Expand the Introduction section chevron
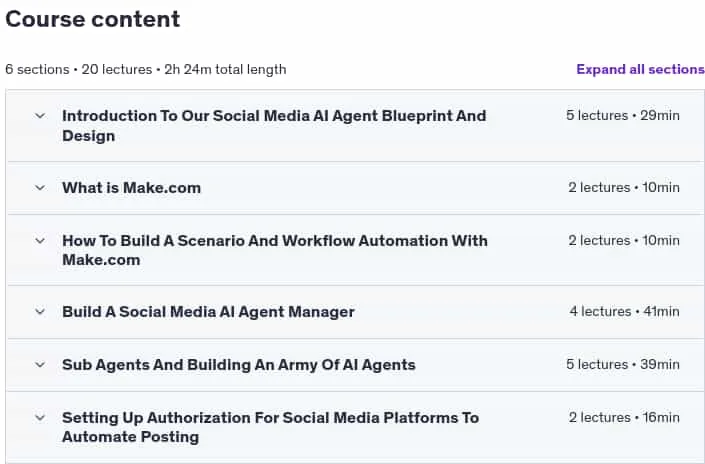Viewport: 705px width, 464px height. click(40, 116)
